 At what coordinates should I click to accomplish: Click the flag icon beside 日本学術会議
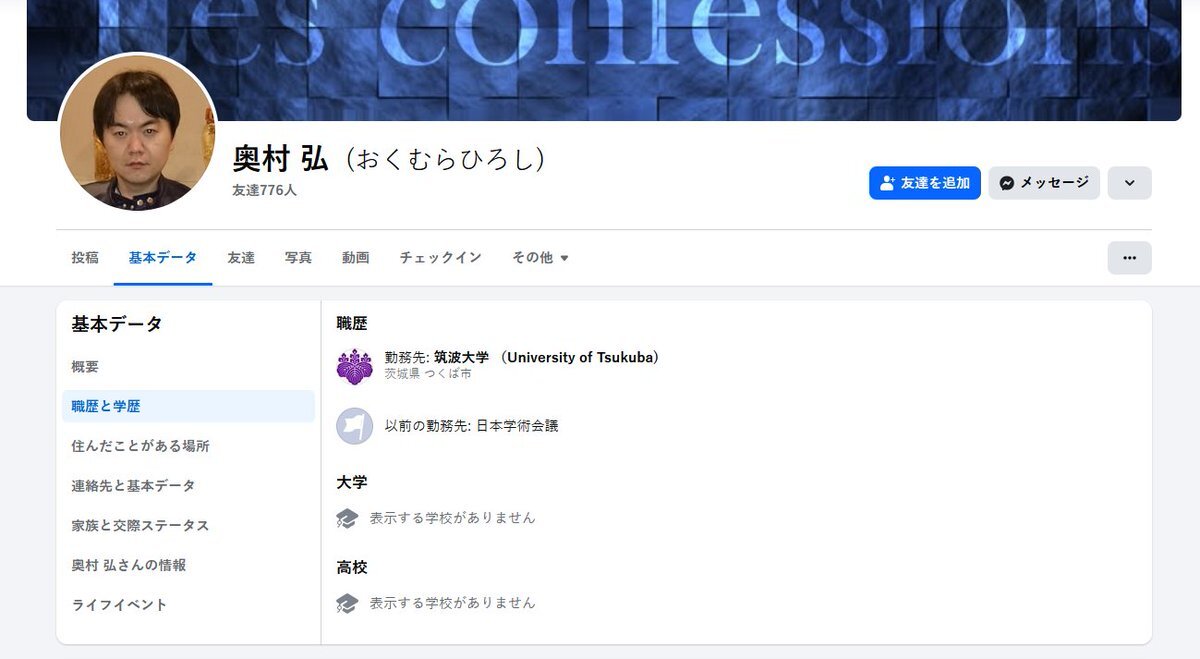pyautogui.click(x=354, y=426)
